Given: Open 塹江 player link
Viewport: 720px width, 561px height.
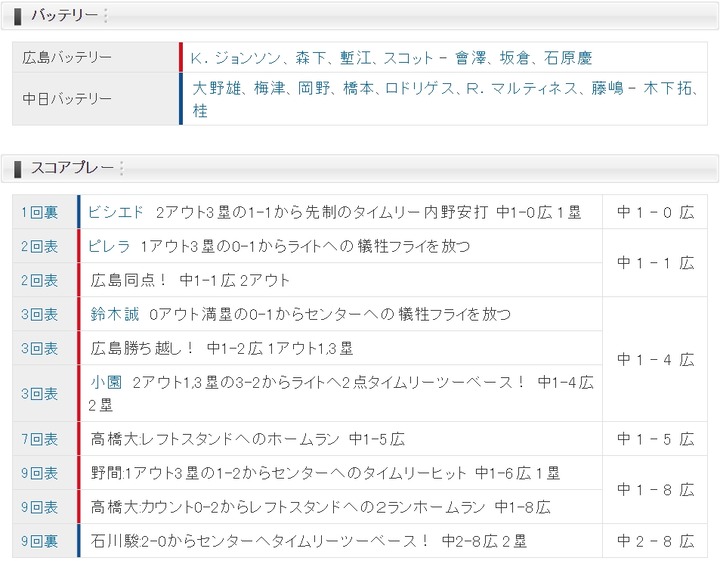Looking at the screenshot, I should 355,58.
